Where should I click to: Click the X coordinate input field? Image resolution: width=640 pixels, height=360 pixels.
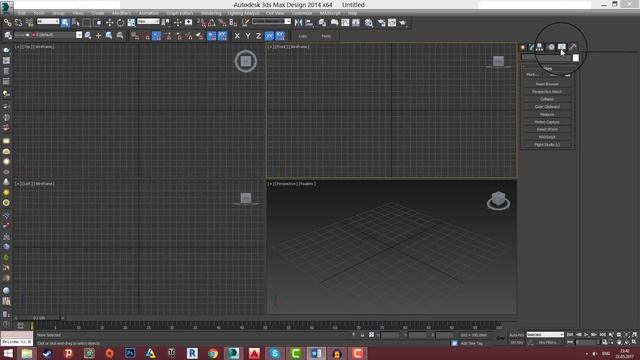(390, 335)
